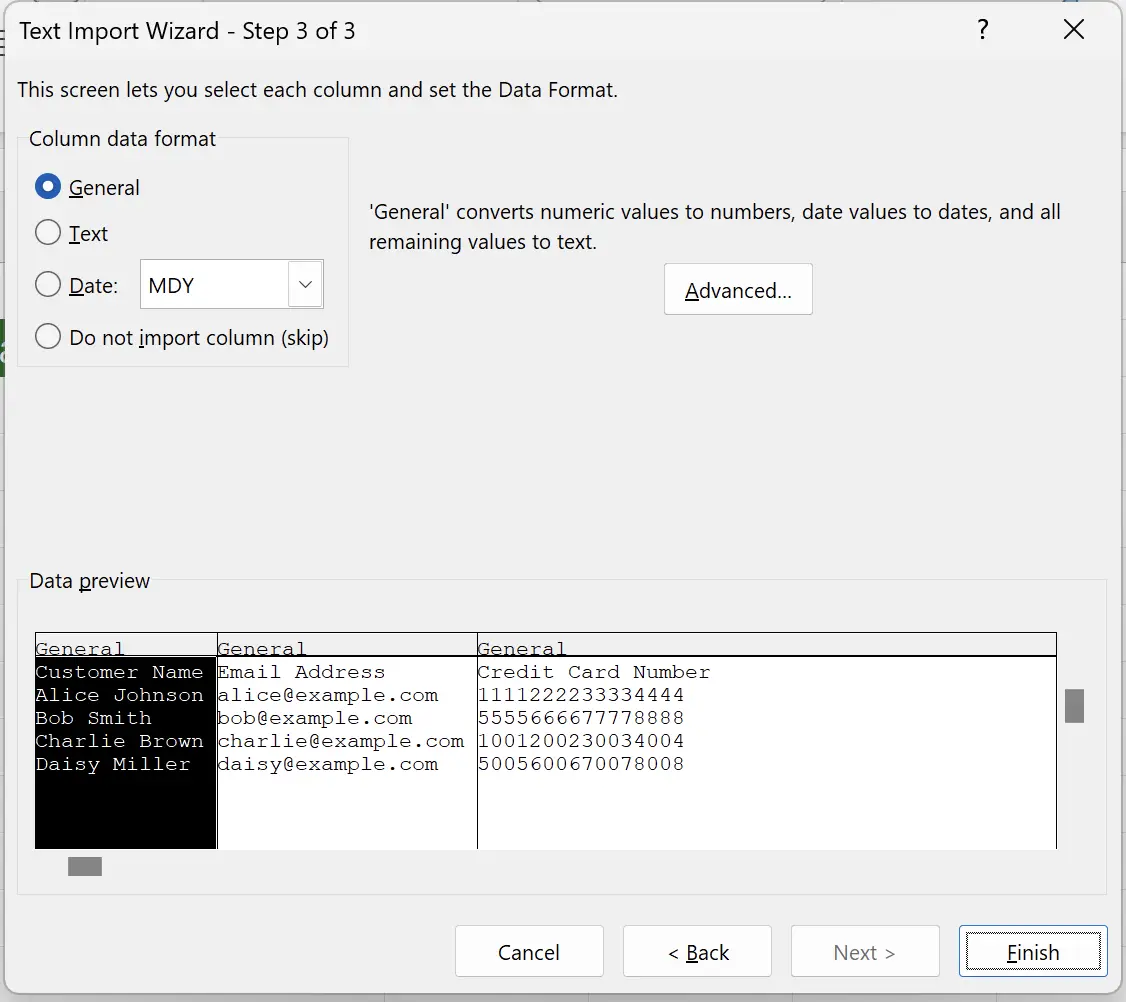This screenshot has width=1126, height=1002.
Task: Open wizard help with the question mark
Action: (x=983, y=30)
